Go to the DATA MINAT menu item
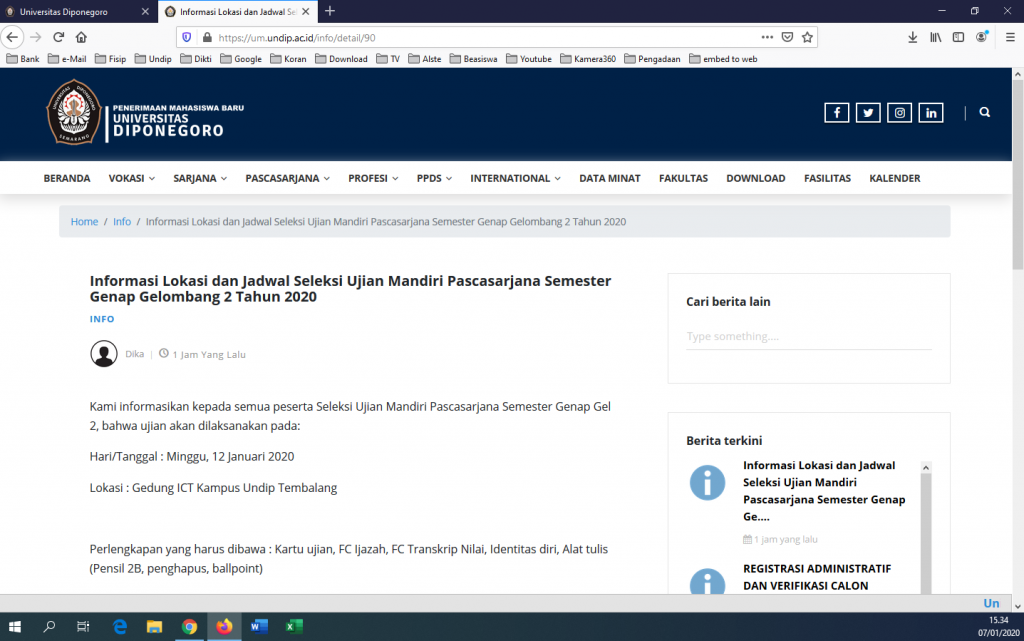Viewport: 1024px width, 641px height. (x=609, y=178)
